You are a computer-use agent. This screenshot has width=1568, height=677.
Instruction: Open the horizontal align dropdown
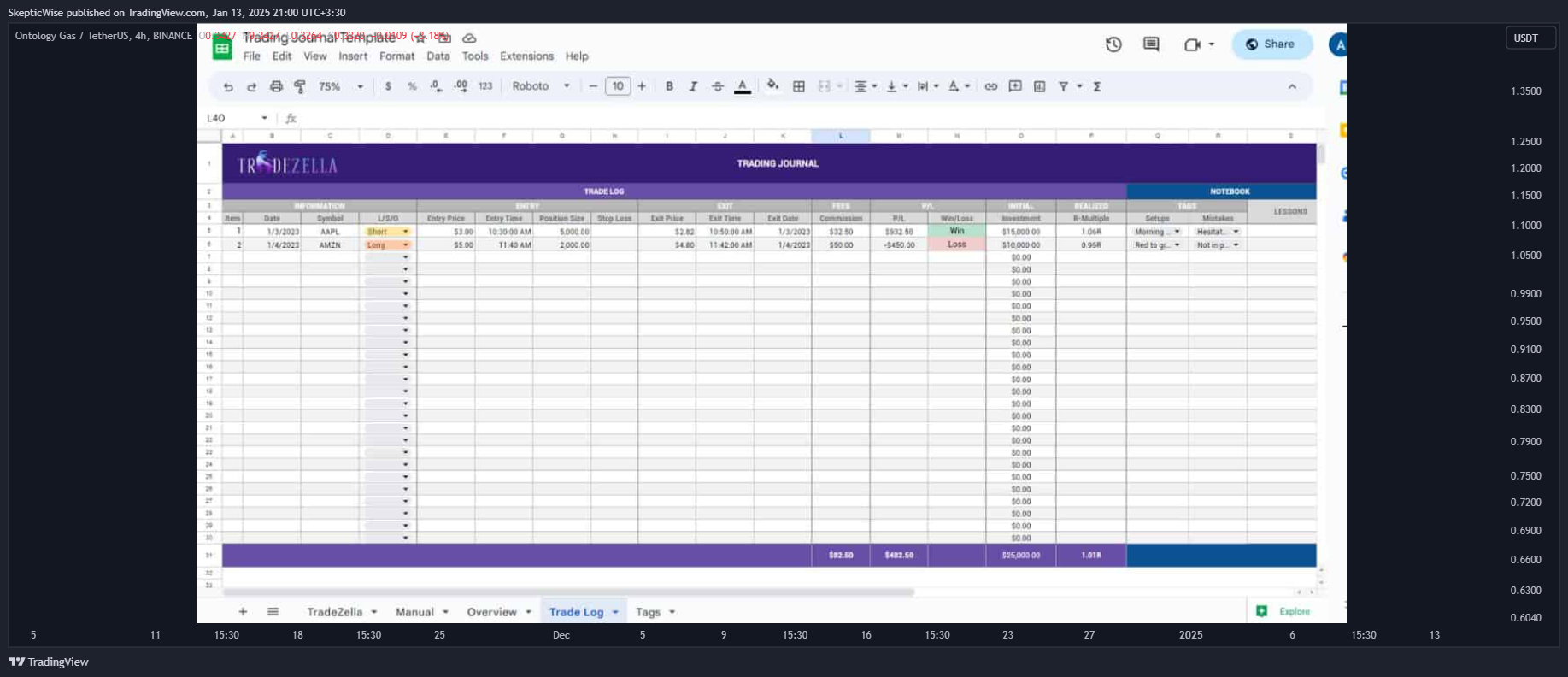866,86
